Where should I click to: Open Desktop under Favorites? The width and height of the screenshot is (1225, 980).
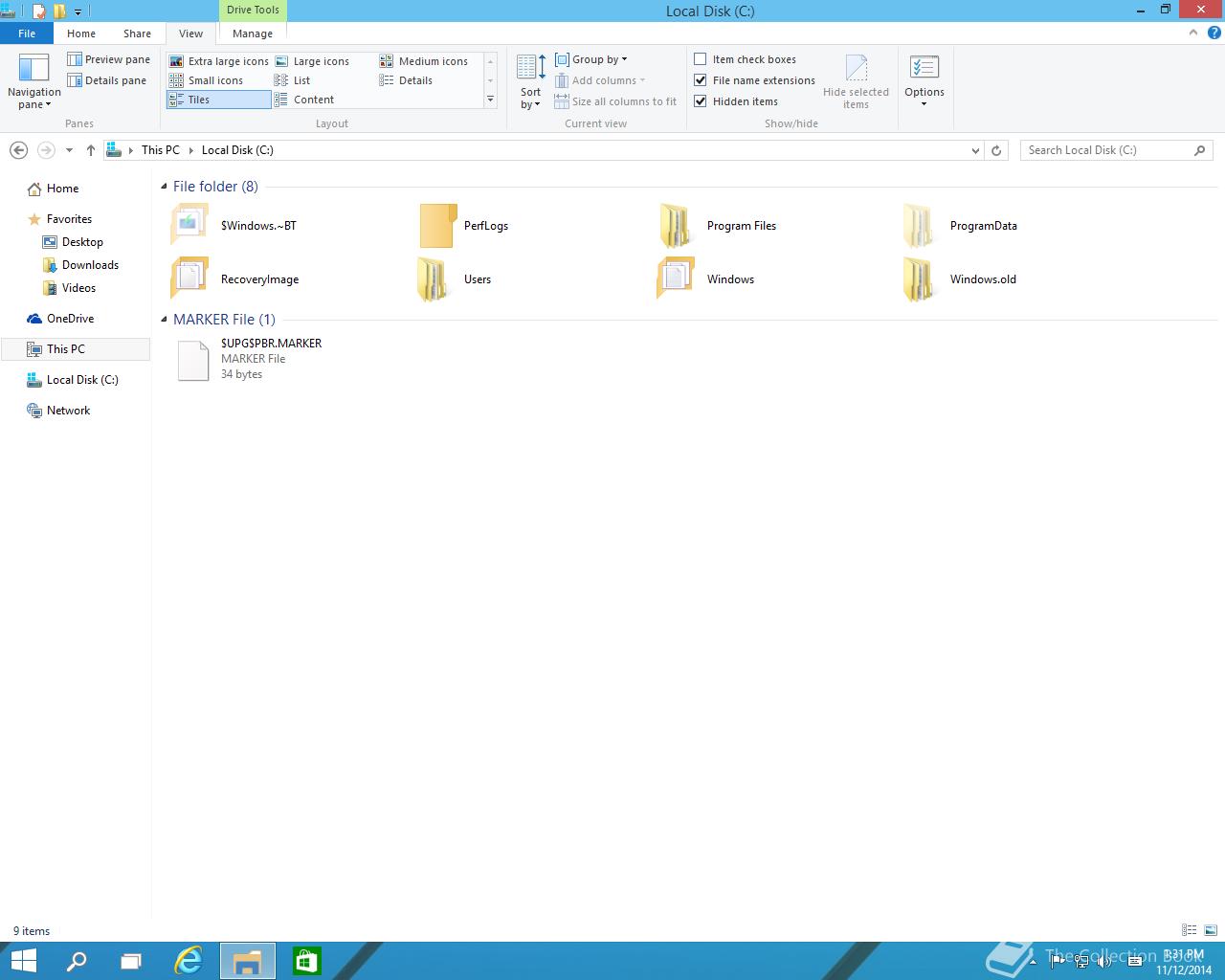coord(82,242)
